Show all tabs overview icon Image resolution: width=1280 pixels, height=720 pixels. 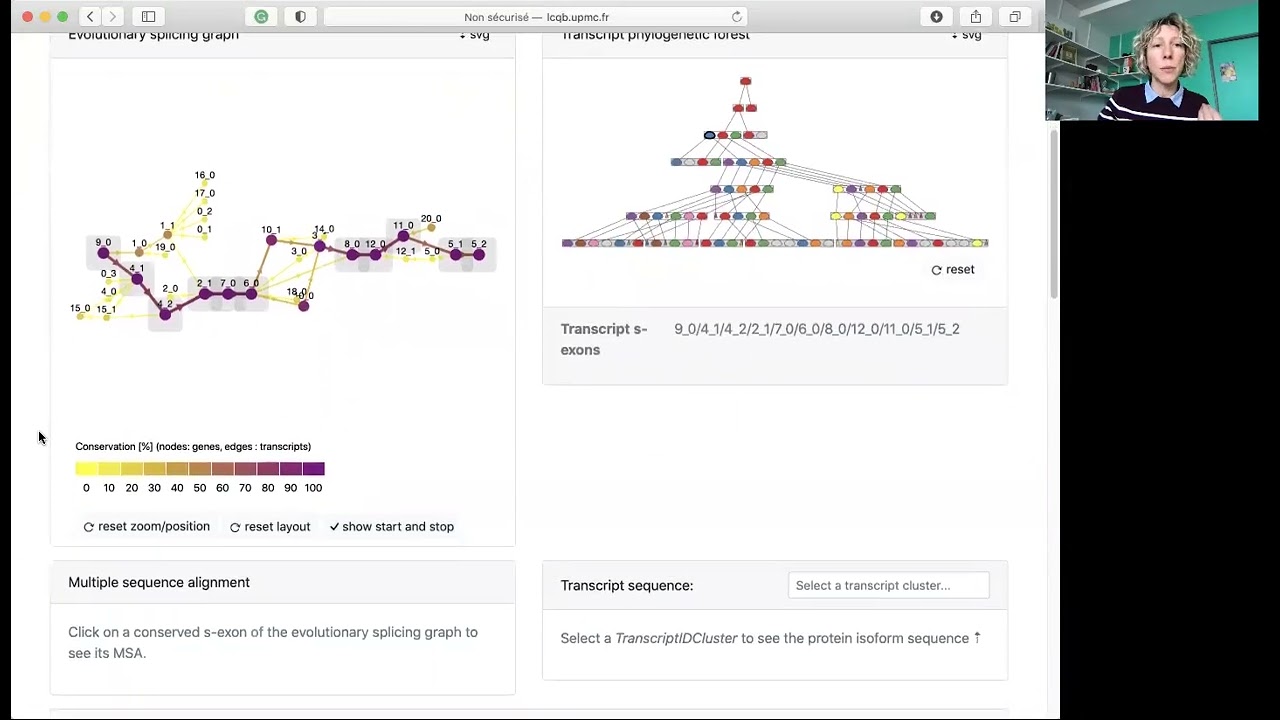pos(1015,17)
